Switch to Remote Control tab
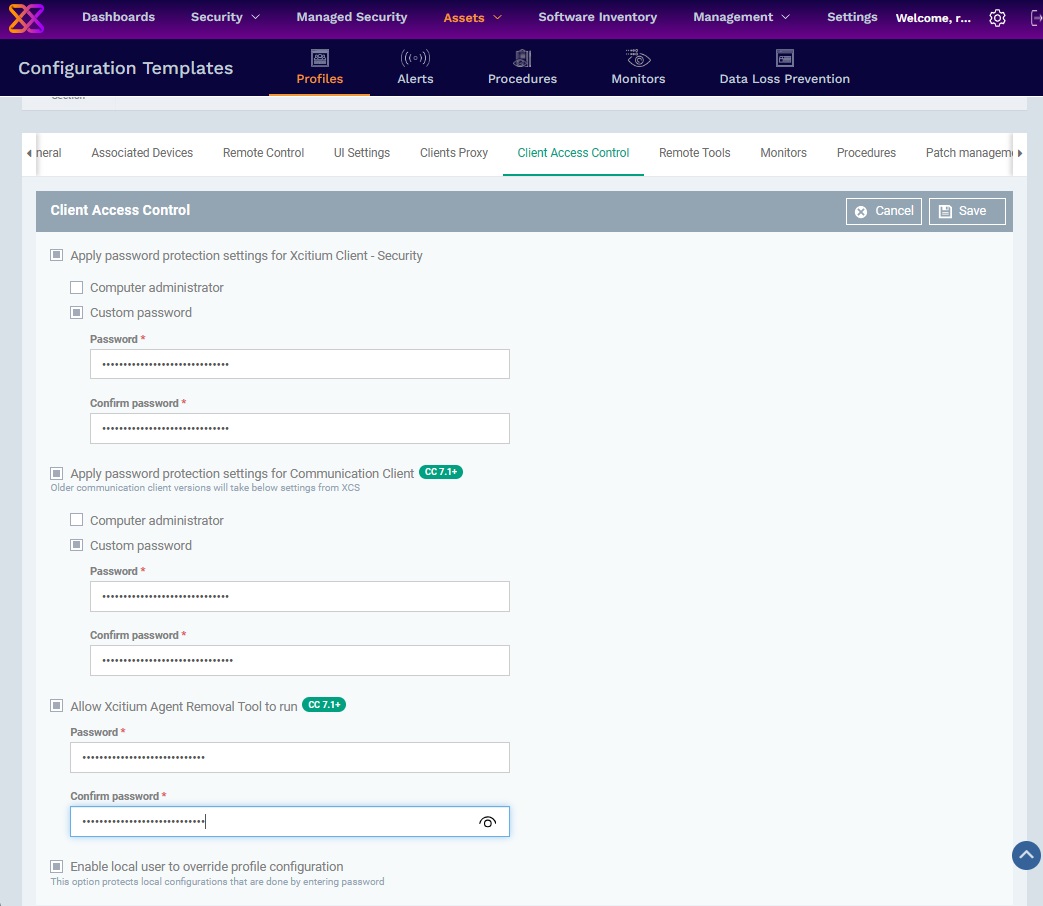 coord(263,153)
